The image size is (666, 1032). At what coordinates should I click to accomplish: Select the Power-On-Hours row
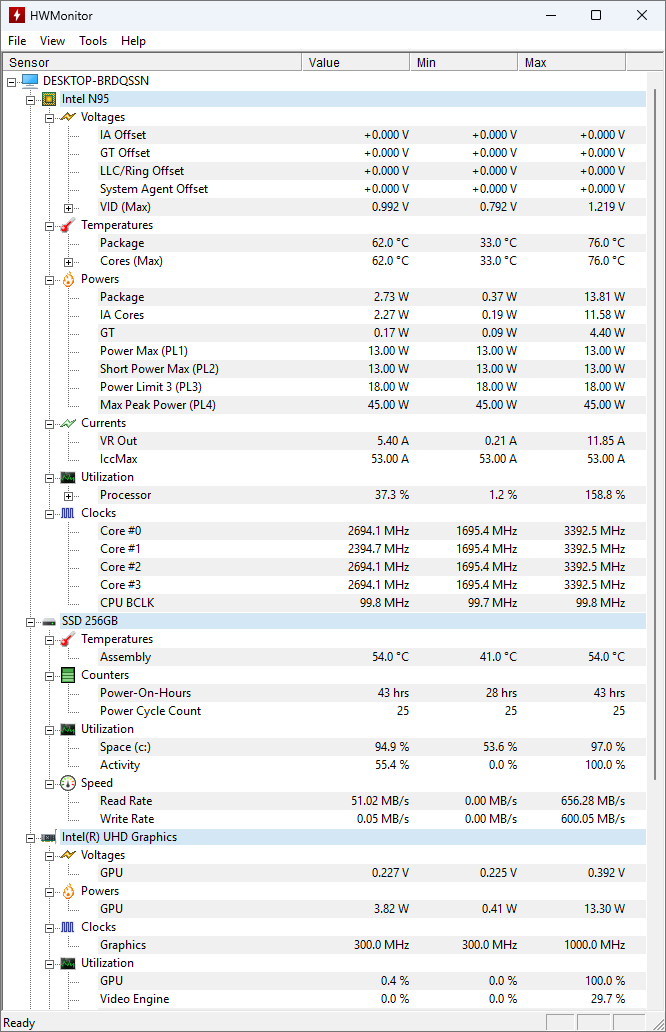145,693
